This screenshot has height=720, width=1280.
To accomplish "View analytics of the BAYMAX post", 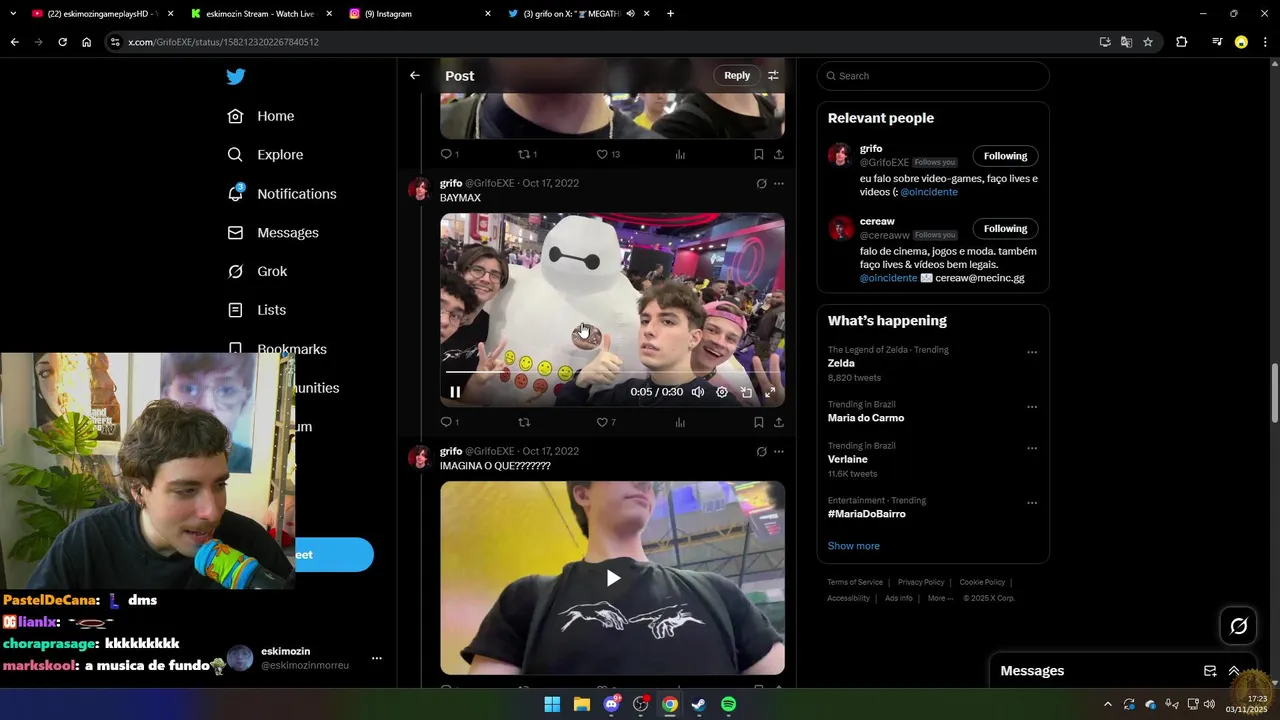I will (x=680, y=422).
